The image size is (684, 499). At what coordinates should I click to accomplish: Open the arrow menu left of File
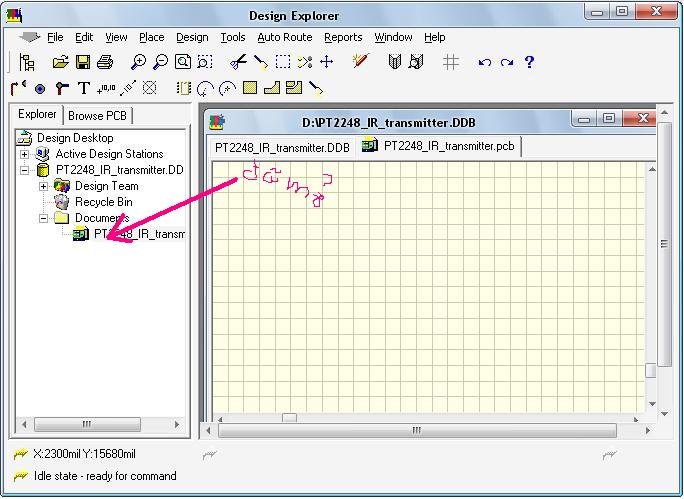pos(30,37)
